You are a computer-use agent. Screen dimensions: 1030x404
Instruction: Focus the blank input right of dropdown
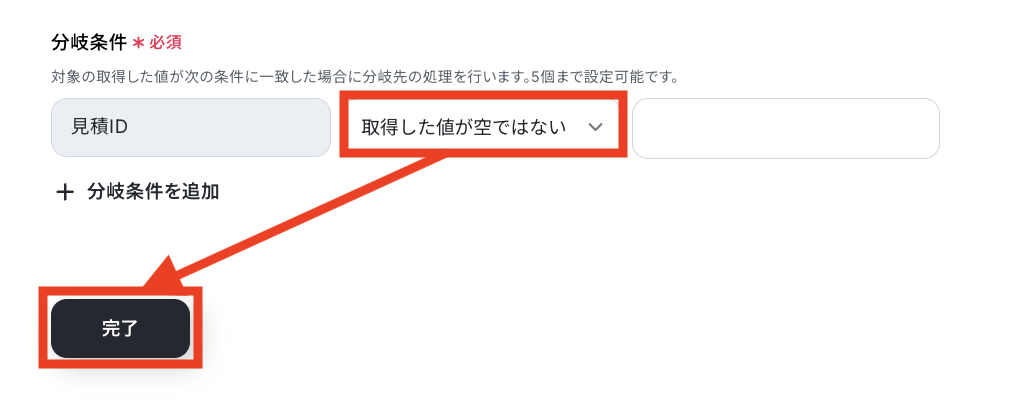tap(786, 128)
